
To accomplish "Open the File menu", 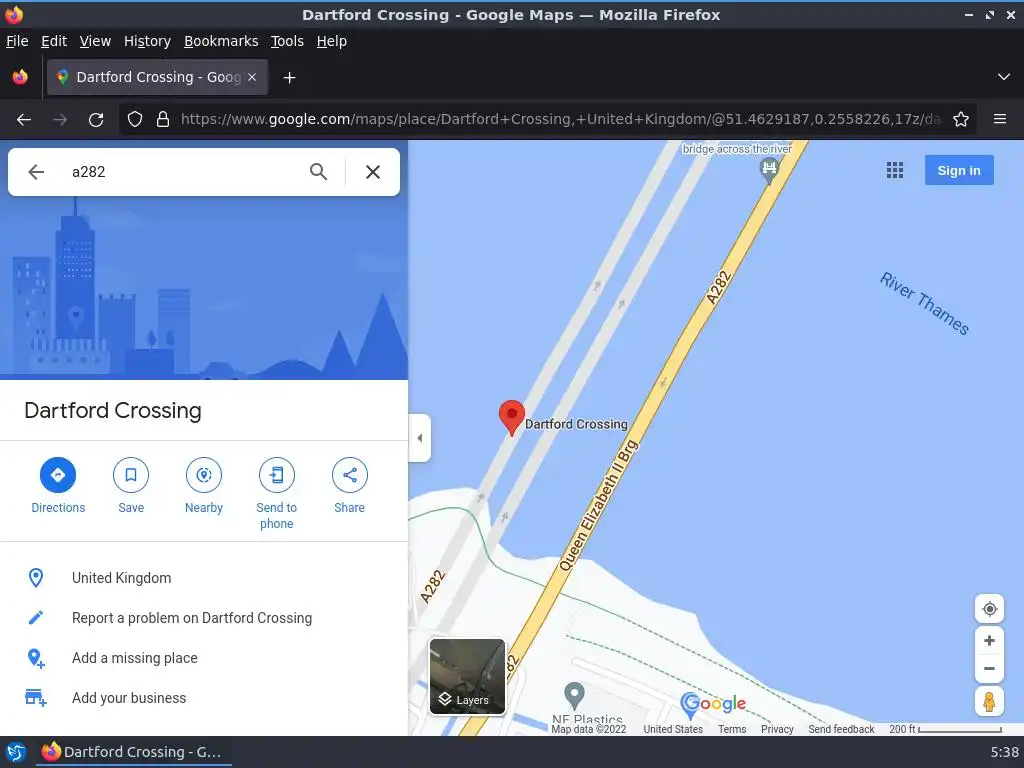I will coord(17,41).
